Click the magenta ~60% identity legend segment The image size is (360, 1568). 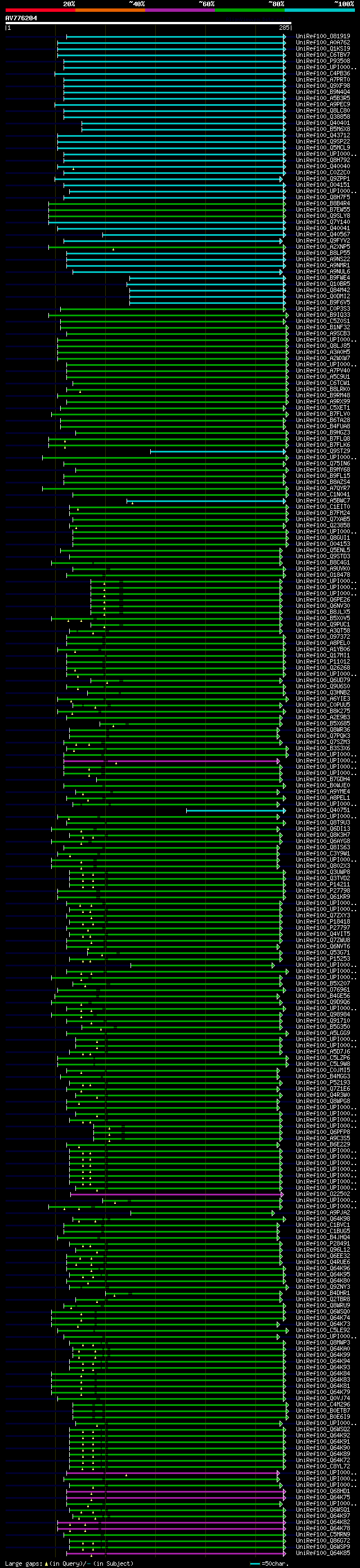click(x=180, y=10)
